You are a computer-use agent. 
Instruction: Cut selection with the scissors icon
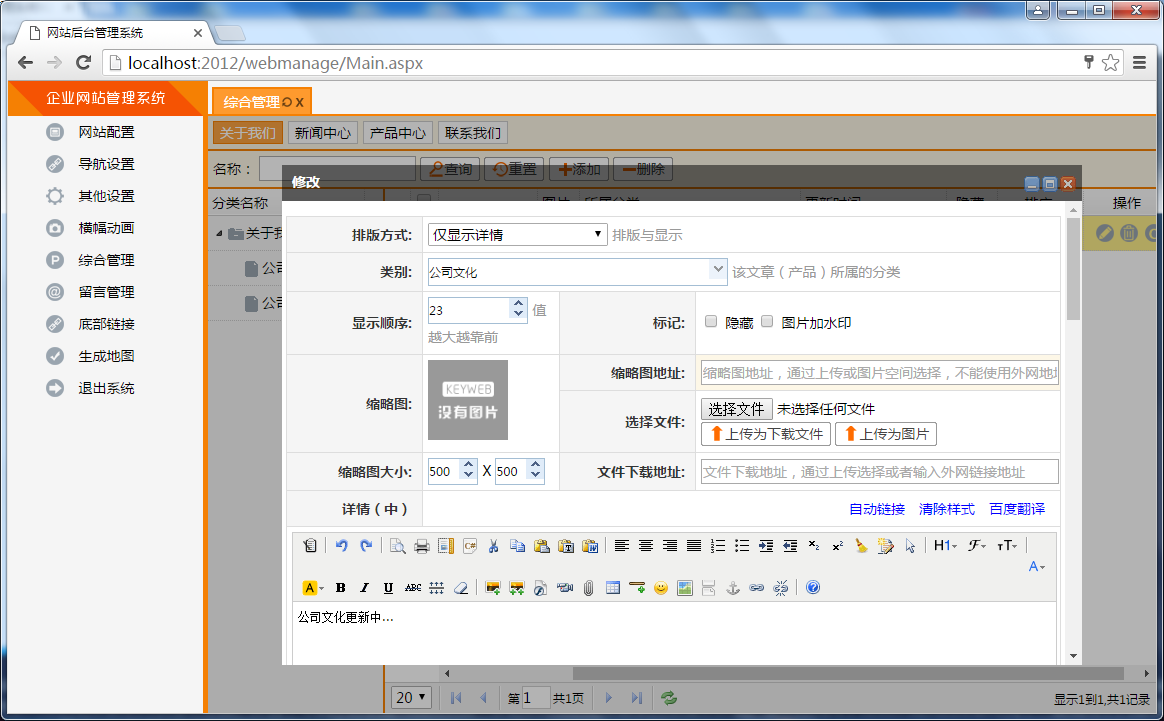(x=493, y=546)
